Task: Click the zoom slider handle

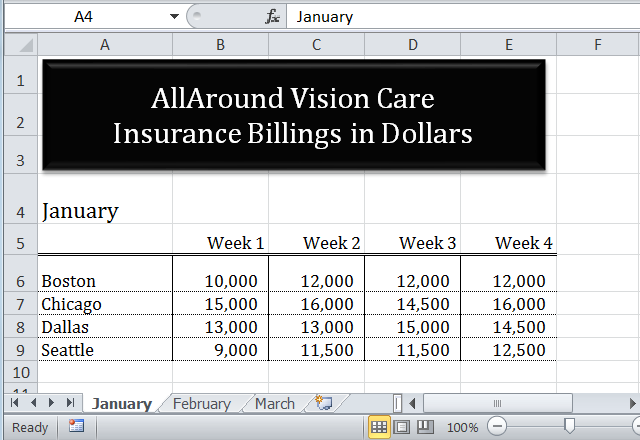Action: click(569, 427)
